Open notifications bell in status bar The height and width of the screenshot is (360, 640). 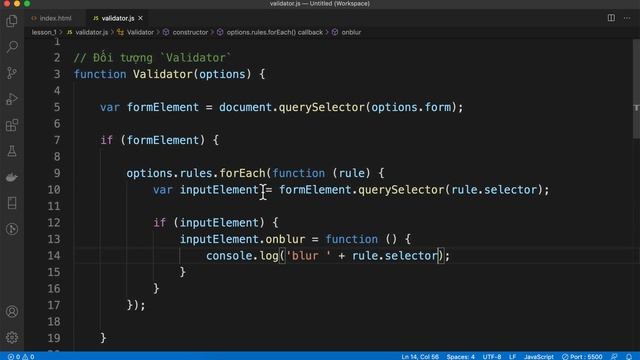tap(629, 356)
